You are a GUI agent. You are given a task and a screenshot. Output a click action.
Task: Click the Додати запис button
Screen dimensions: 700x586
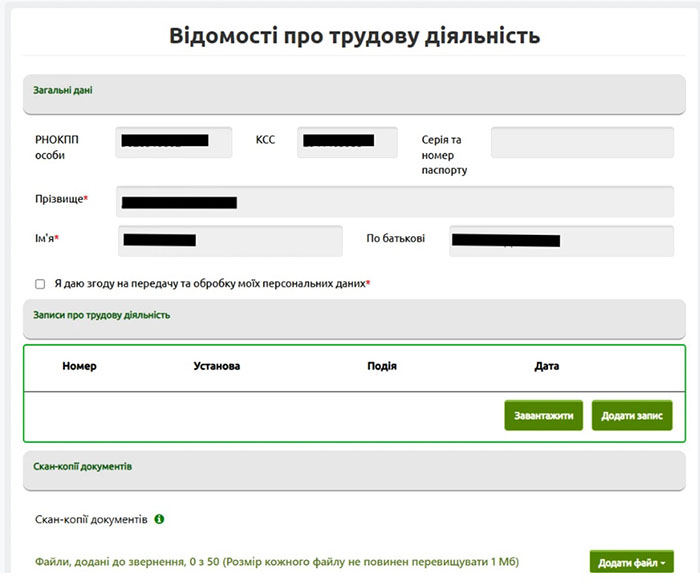pos(632,416)
